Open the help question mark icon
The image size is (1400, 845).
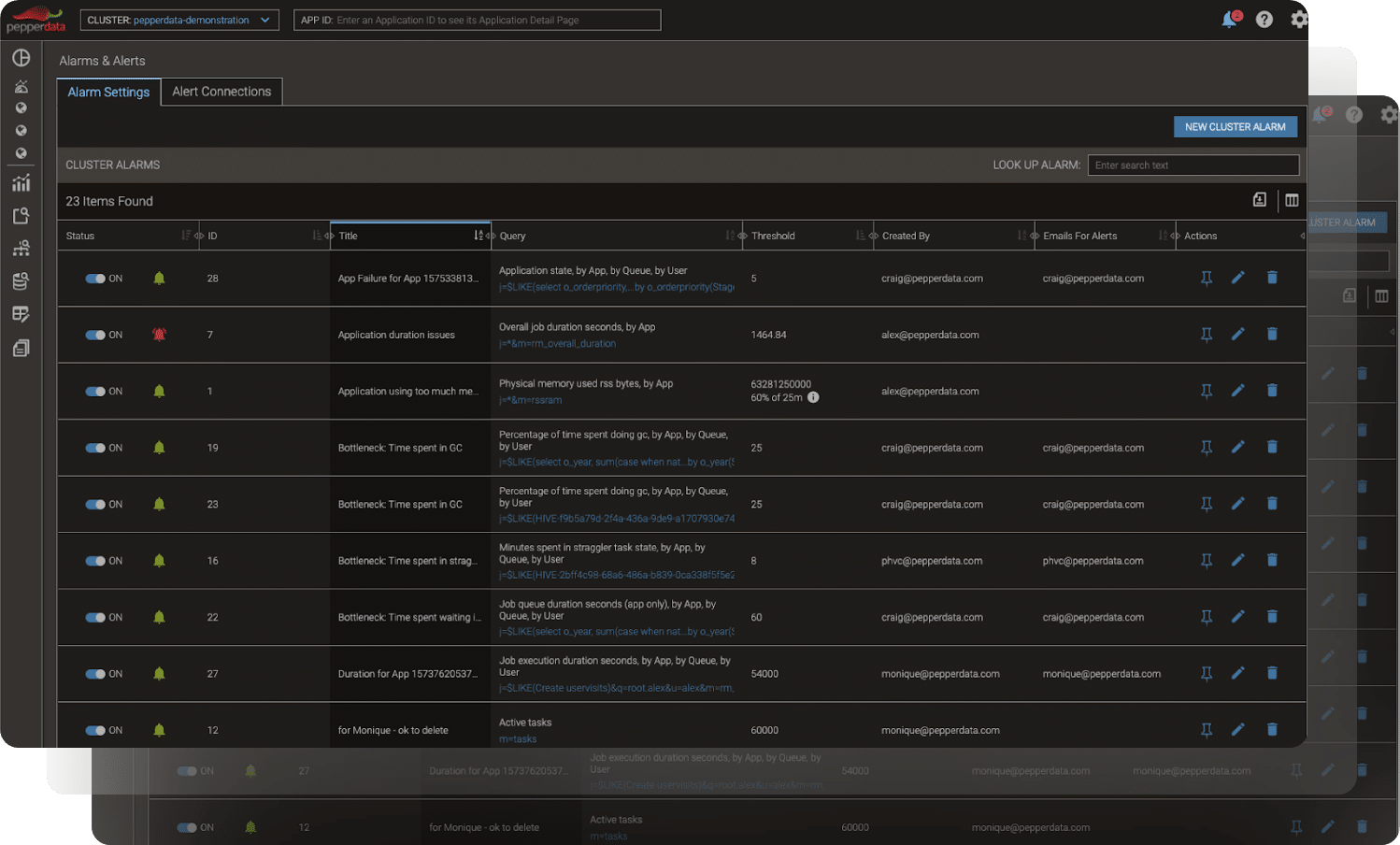(1264, 20)
